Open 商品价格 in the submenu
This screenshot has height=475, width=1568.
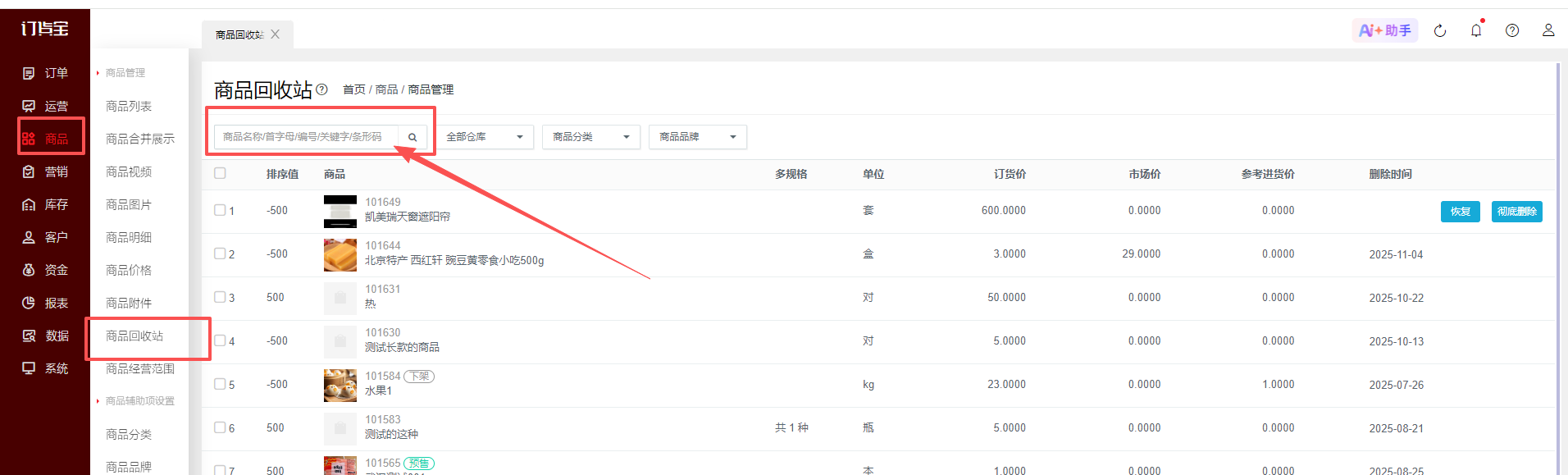(129, 270)
